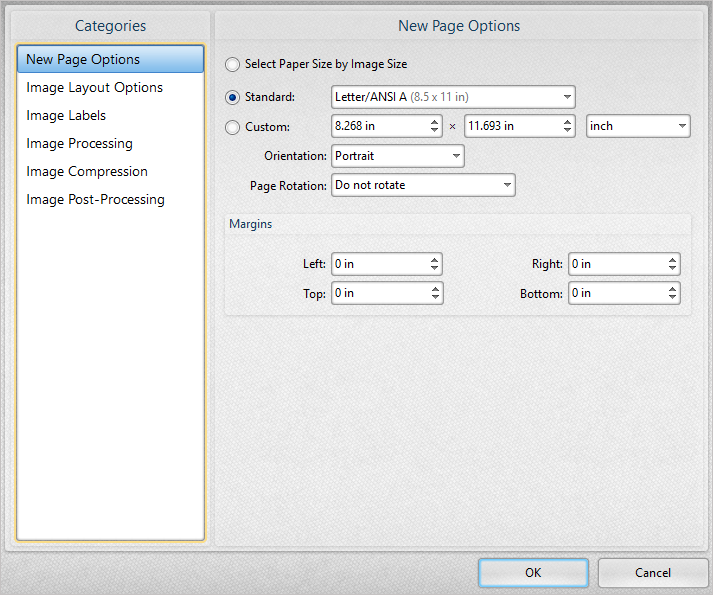Decrease custom height with down arrow

567,131
